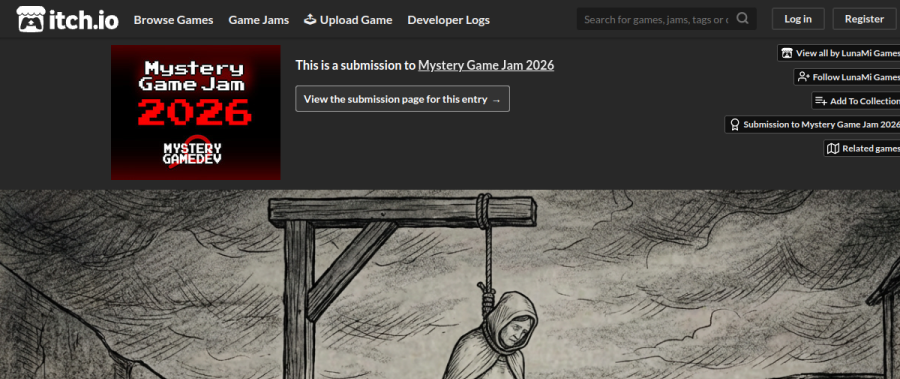
Task: Open the Mystery Game Jam 2026 link
Action: click(x=486, y=65)
